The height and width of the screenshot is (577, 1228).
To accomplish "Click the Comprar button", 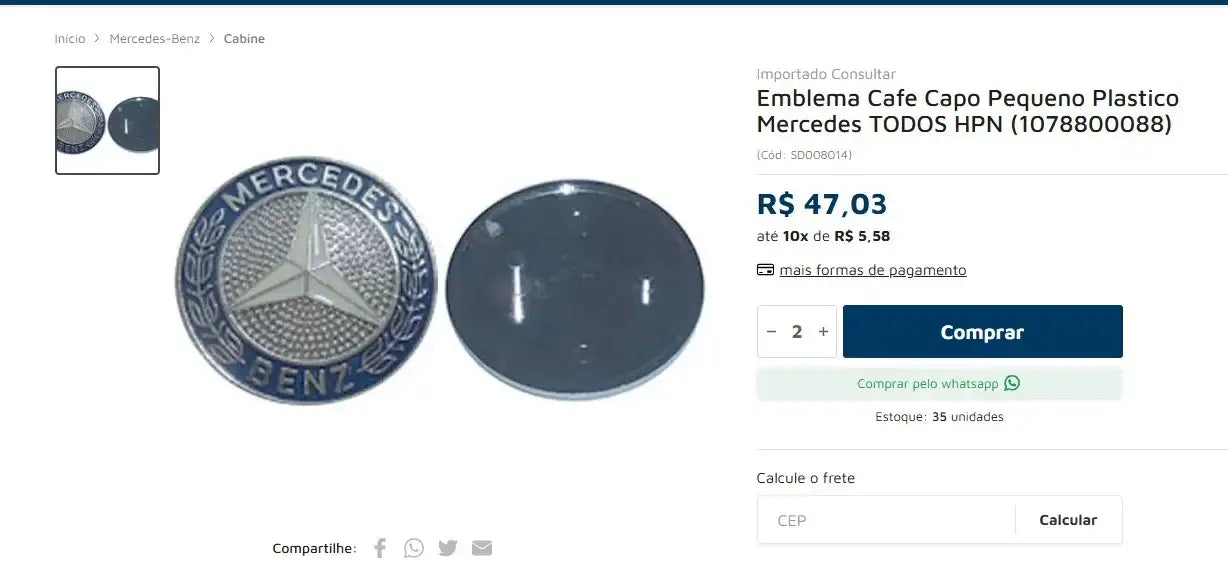I will coord(982,332).
